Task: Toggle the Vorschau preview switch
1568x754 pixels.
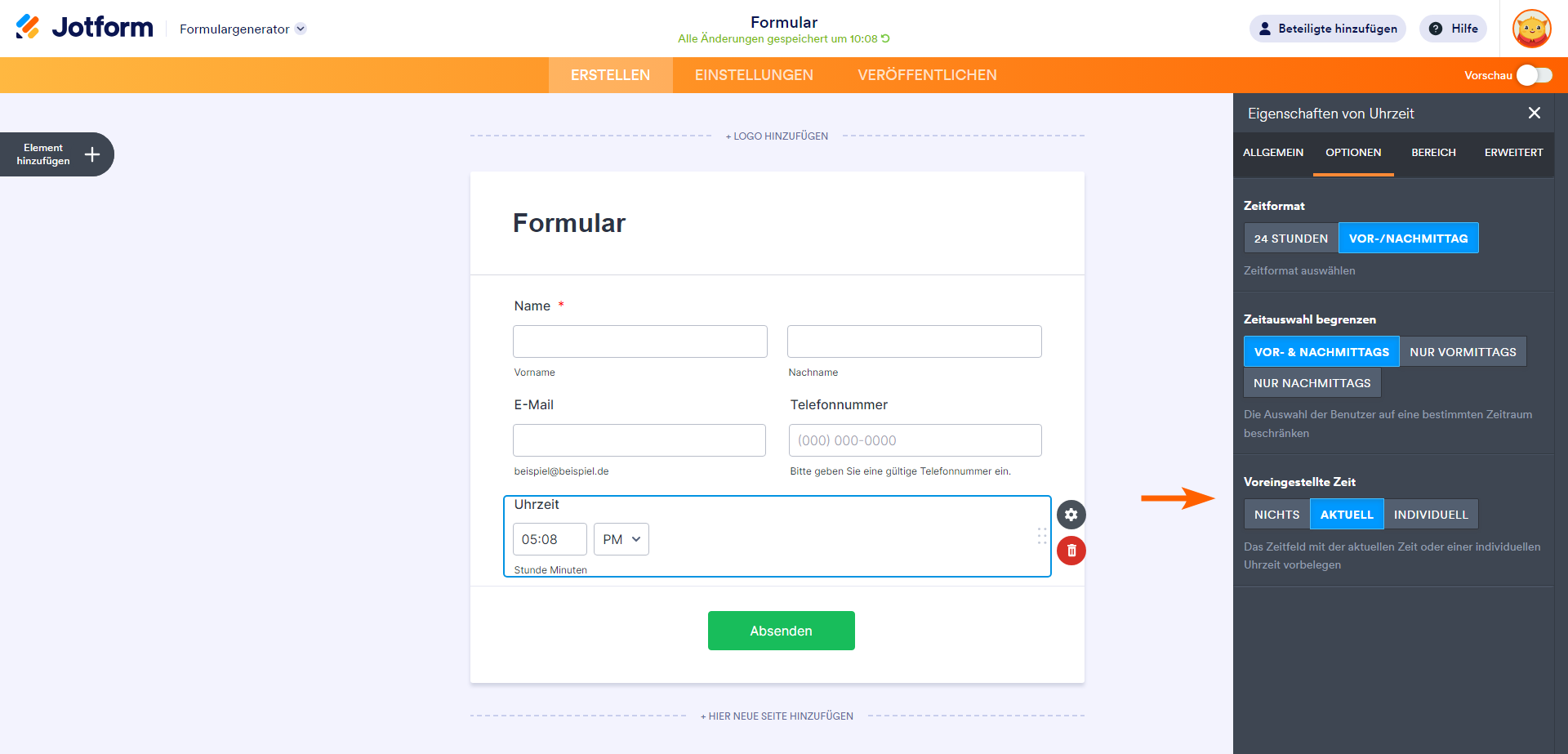Action: coord(1534,75)
